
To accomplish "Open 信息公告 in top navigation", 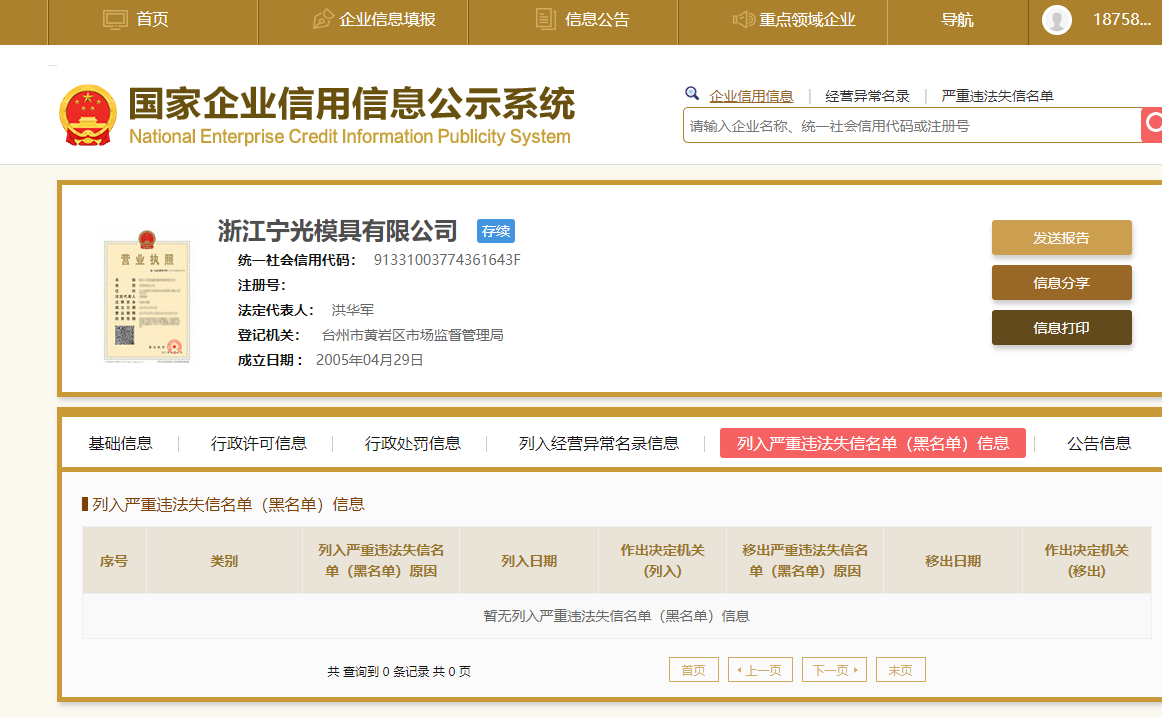I will [597, 20].
